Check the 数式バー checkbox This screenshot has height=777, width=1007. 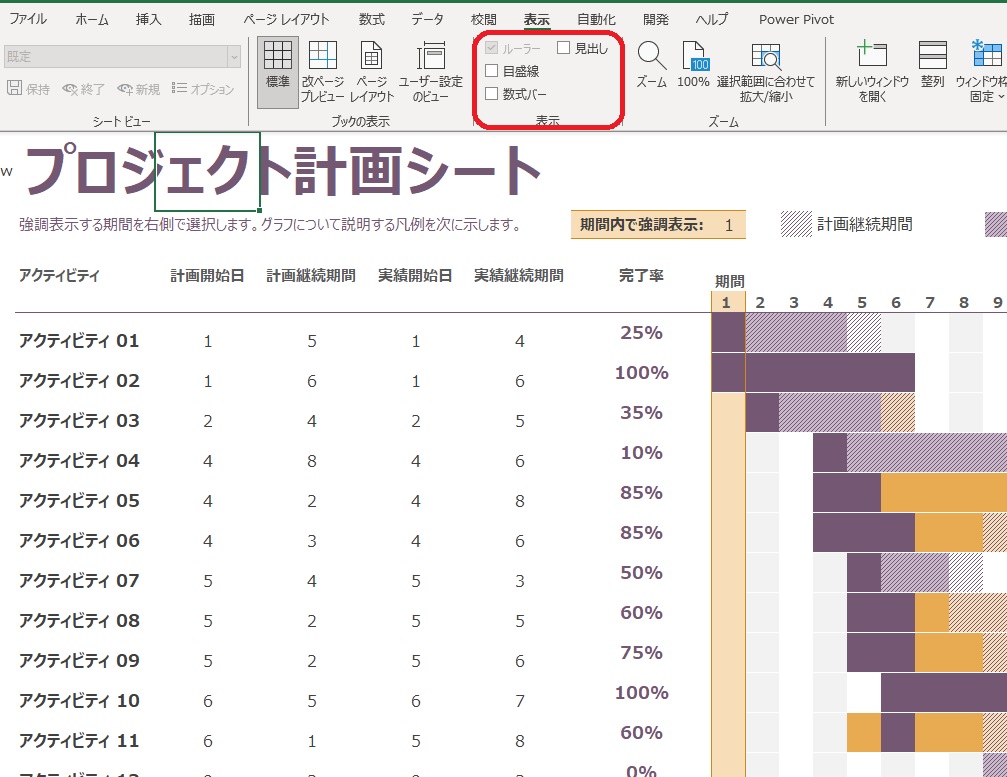coord(492,94)
